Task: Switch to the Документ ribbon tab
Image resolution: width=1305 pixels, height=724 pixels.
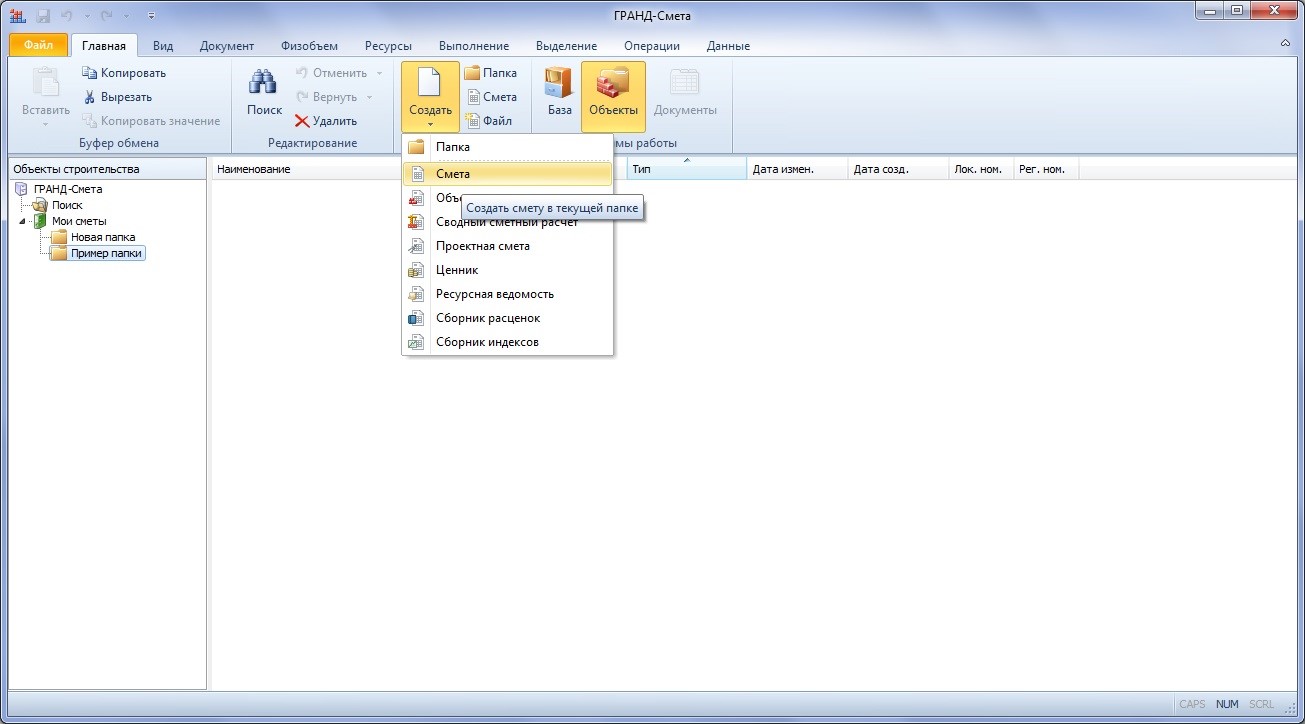Action: 227,46
